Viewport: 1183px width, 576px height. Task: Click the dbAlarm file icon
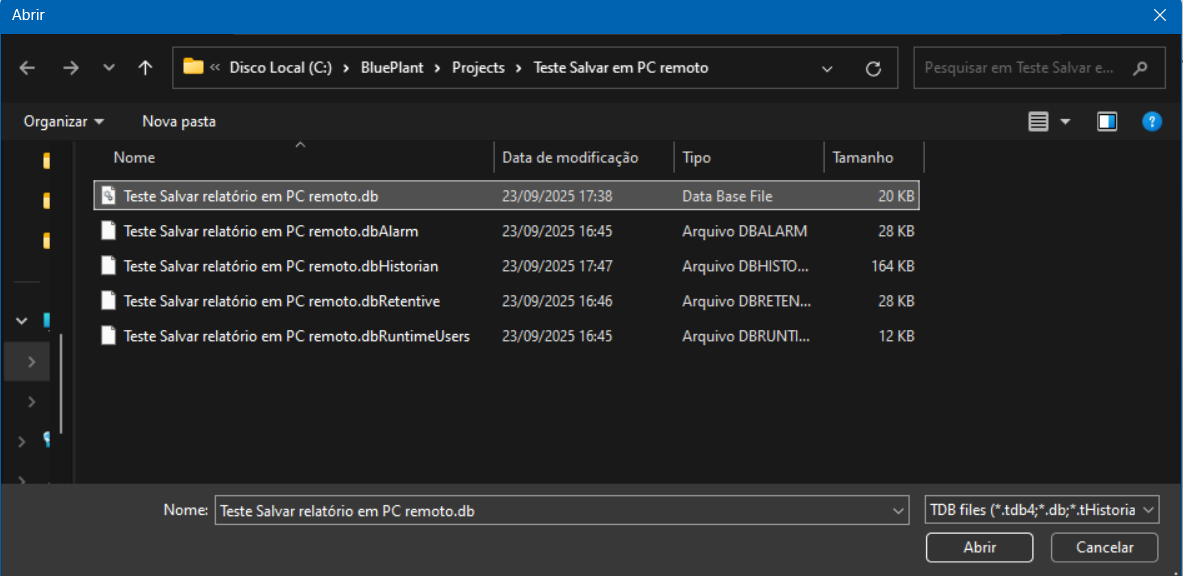[x=108, y=231]
